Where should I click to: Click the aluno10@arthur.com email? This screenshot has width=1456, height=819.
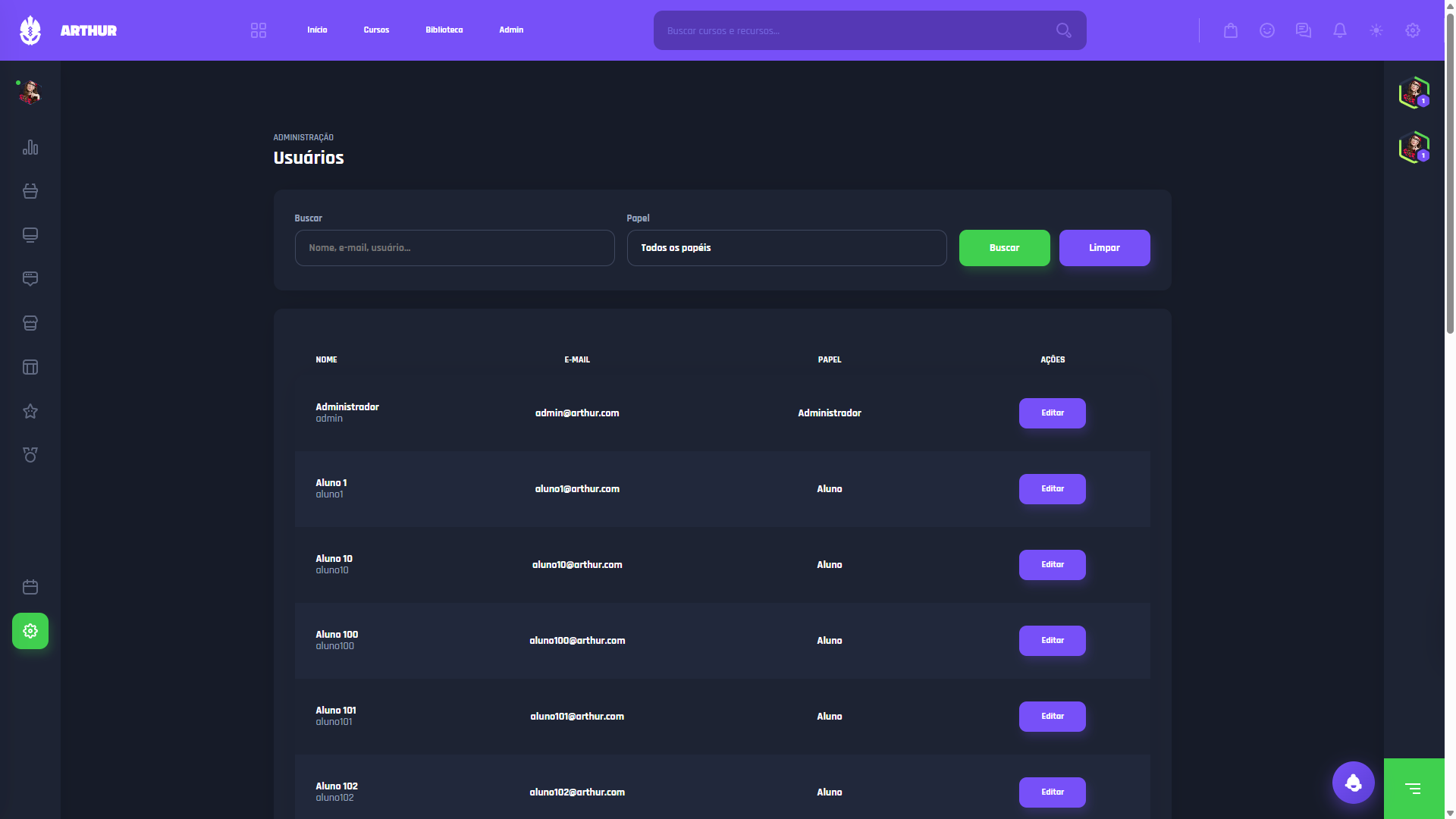[577, 565]
